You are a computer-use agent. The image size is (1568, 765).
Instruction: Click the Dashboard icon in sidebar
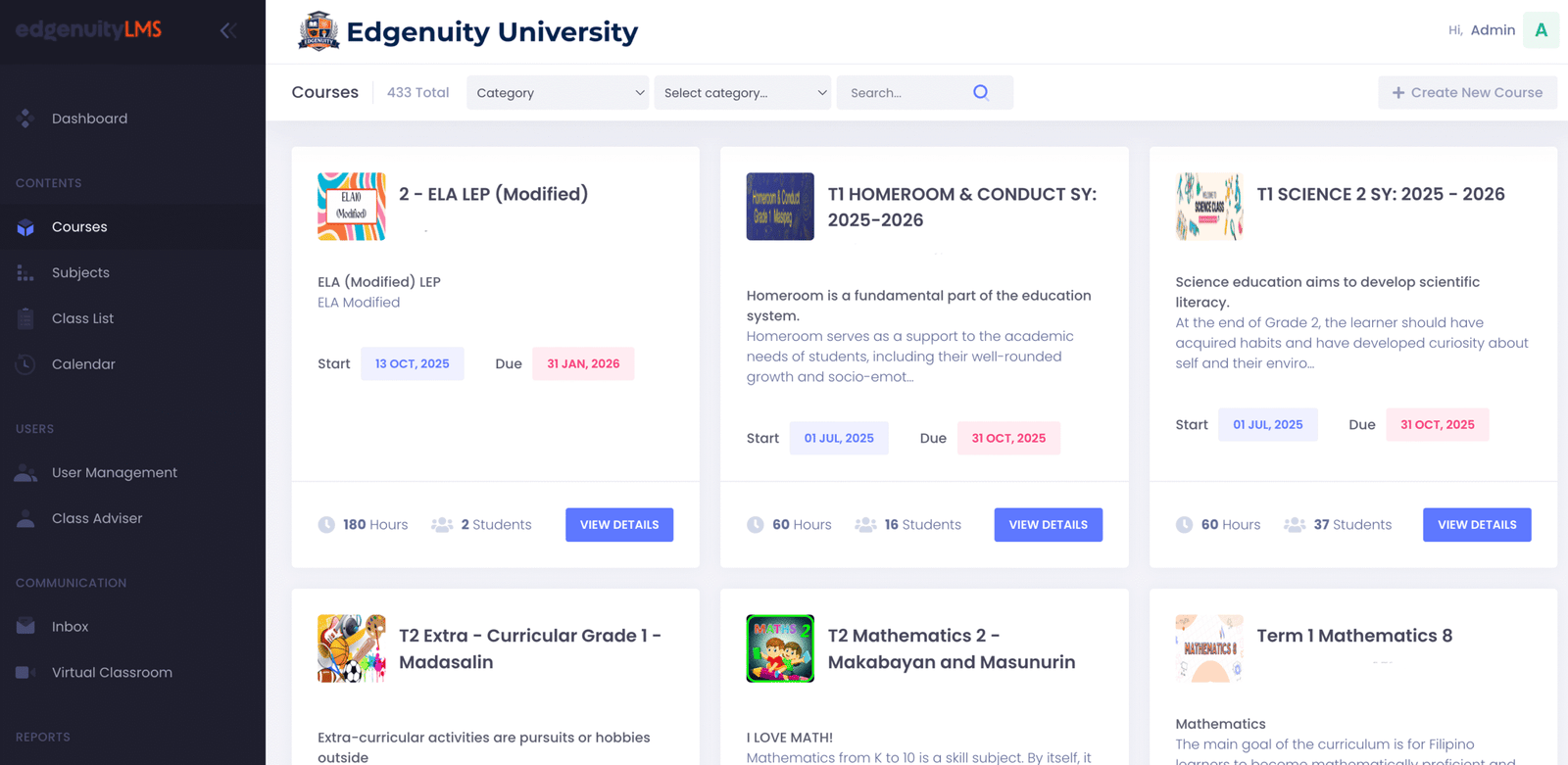coord(26,119)
